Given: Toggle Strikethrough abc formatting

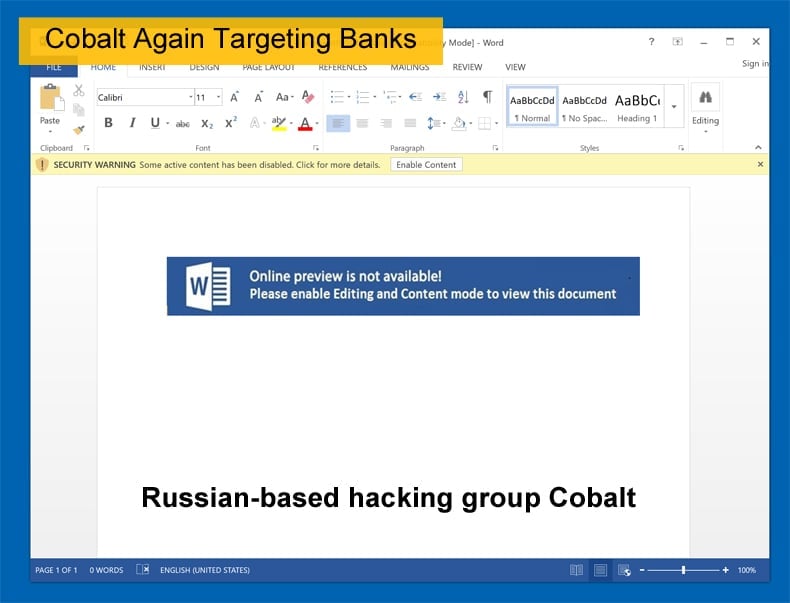Looking at the screenshot, I should pyautogui.click(x=182, y=124).
